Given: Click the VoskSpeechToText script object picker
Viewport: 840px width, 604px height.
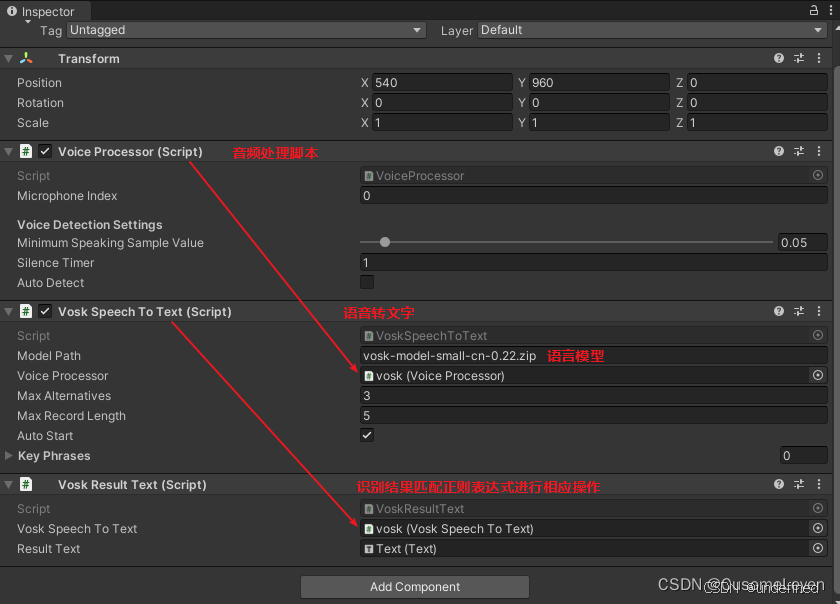Looking at the screenshot, I should 818,335.
